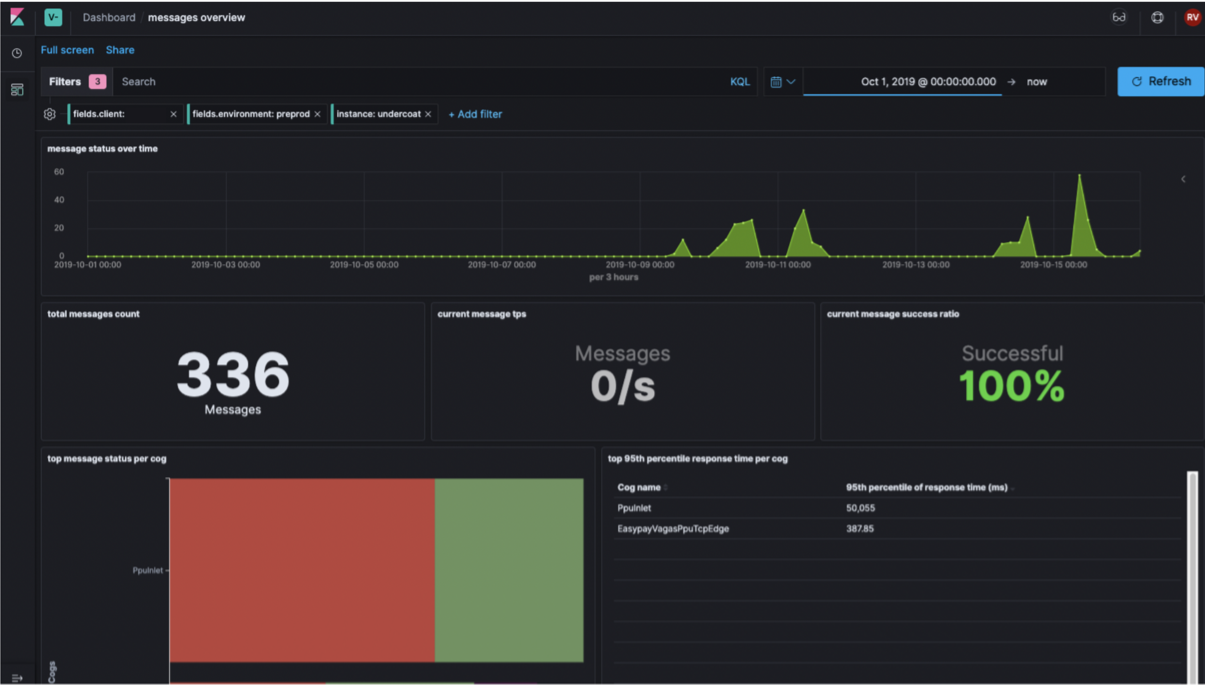Image resolution: width=1205 pixels, height=685 pixels.
Task: Open the V- space selector
Action: 53,17
